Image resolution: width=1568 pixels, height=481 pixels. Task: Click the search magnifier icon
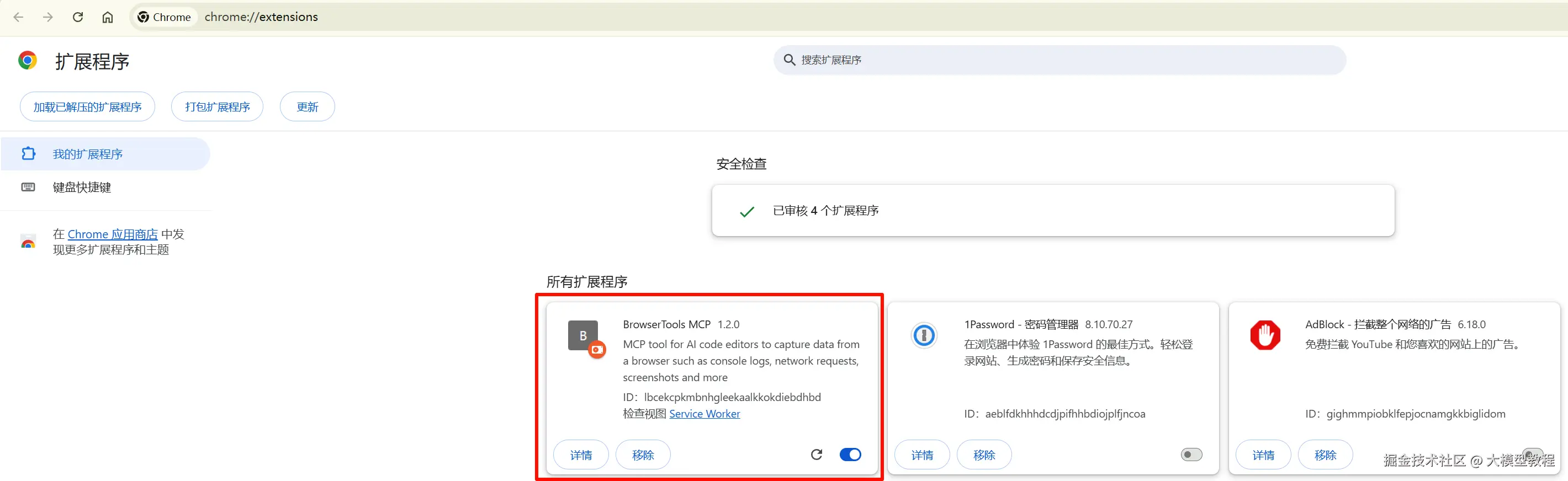coord(790,60)
